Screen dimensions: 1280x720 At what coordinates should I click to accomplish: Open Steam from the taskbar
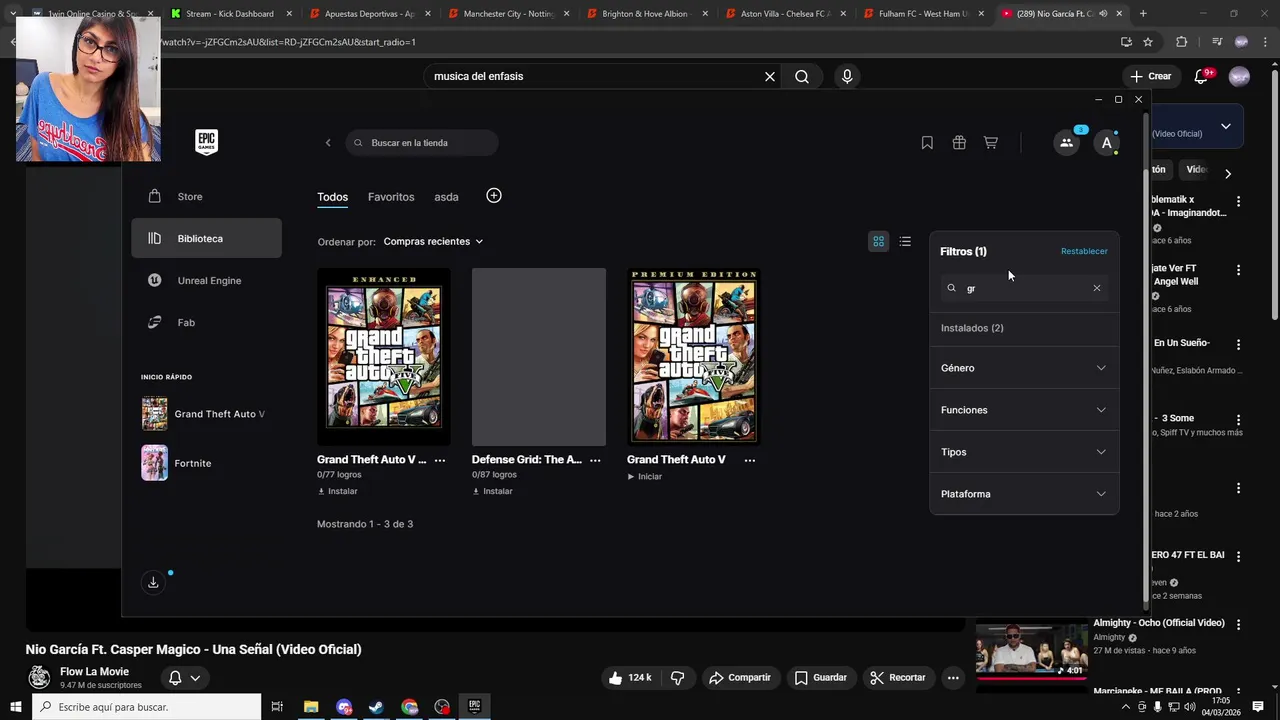[x=376, y=707]
